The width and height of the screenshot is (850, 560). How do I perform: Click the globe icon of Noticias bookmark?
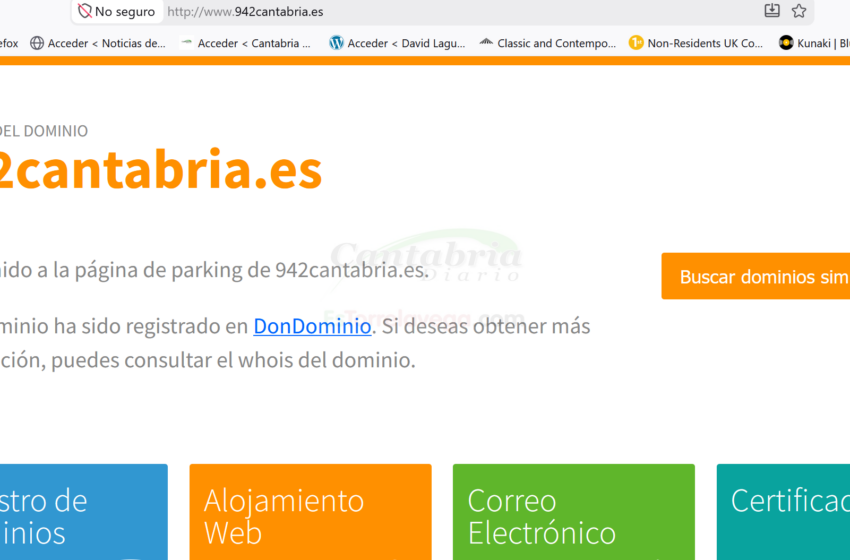pos(37,43)
